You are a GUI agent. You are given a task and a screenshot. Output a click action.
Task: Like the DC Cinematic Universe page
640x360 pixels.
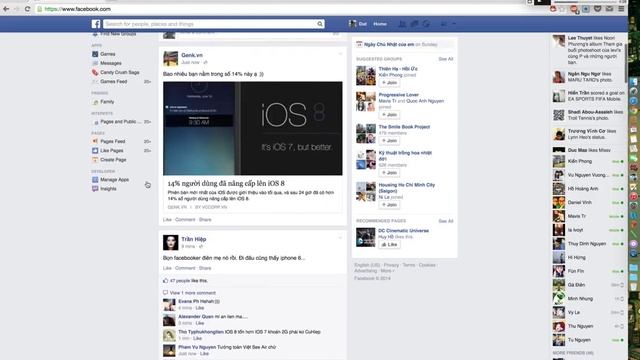click(389, 244)
